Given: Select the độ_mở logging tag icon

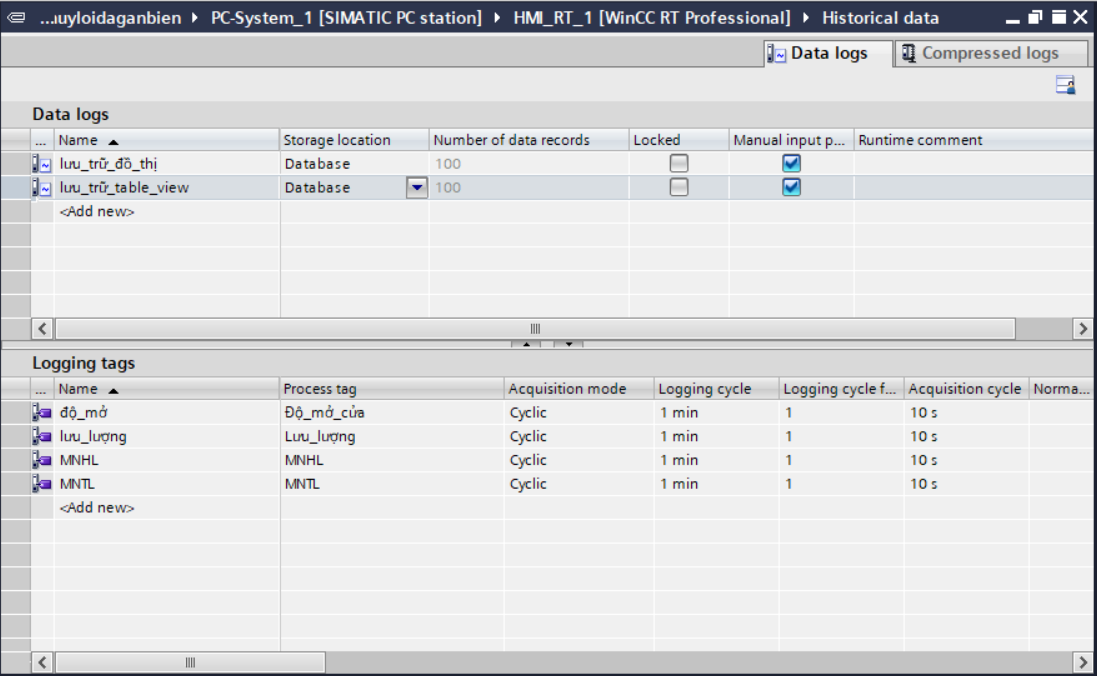Looking at the screenshot, I should (42, 413).
